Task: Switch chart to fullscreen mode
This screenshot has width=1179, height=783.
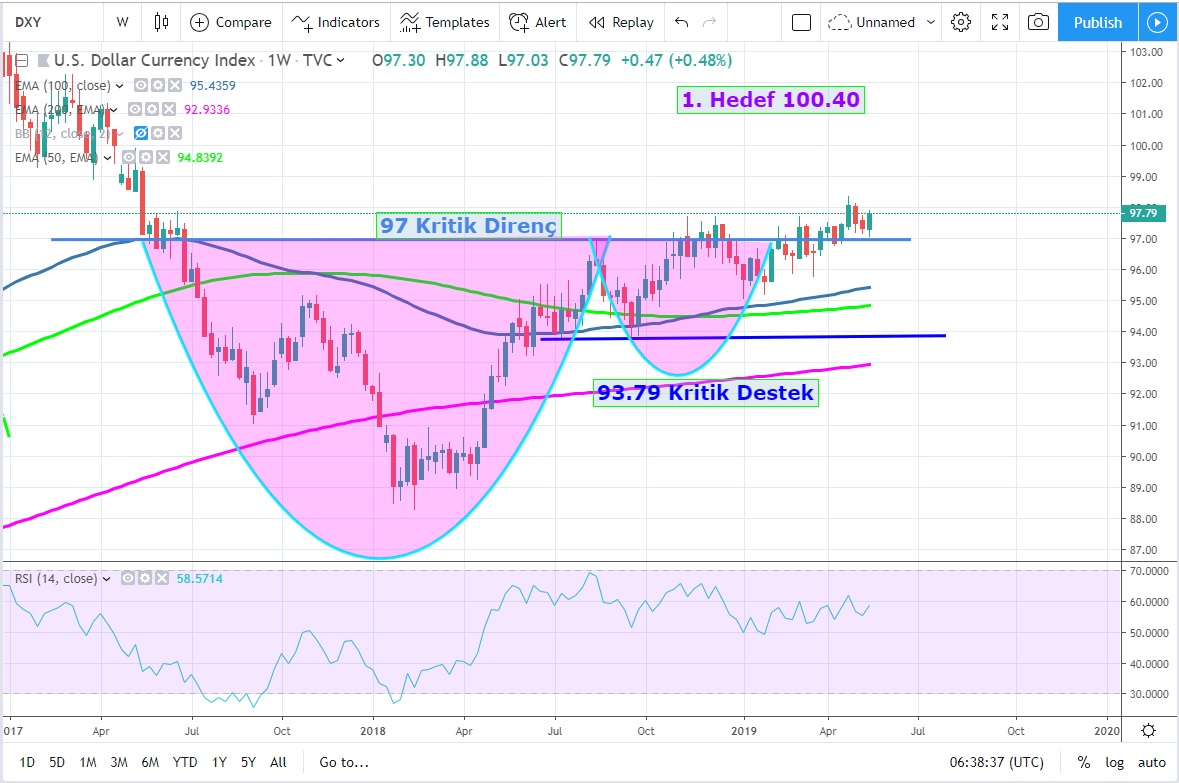Action: point(999,23)
